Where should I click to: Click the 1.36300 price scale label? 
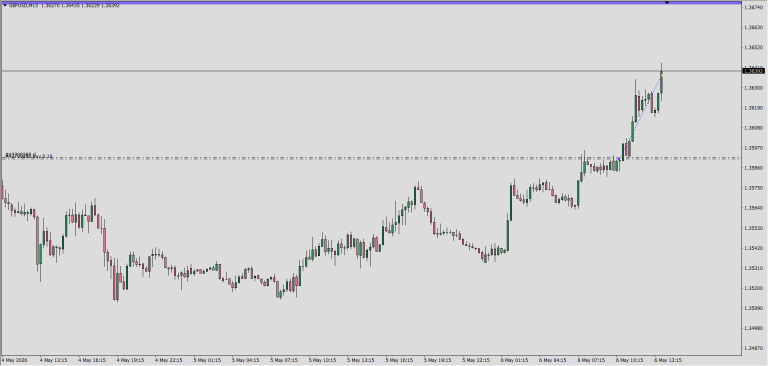tap(754, 88)
